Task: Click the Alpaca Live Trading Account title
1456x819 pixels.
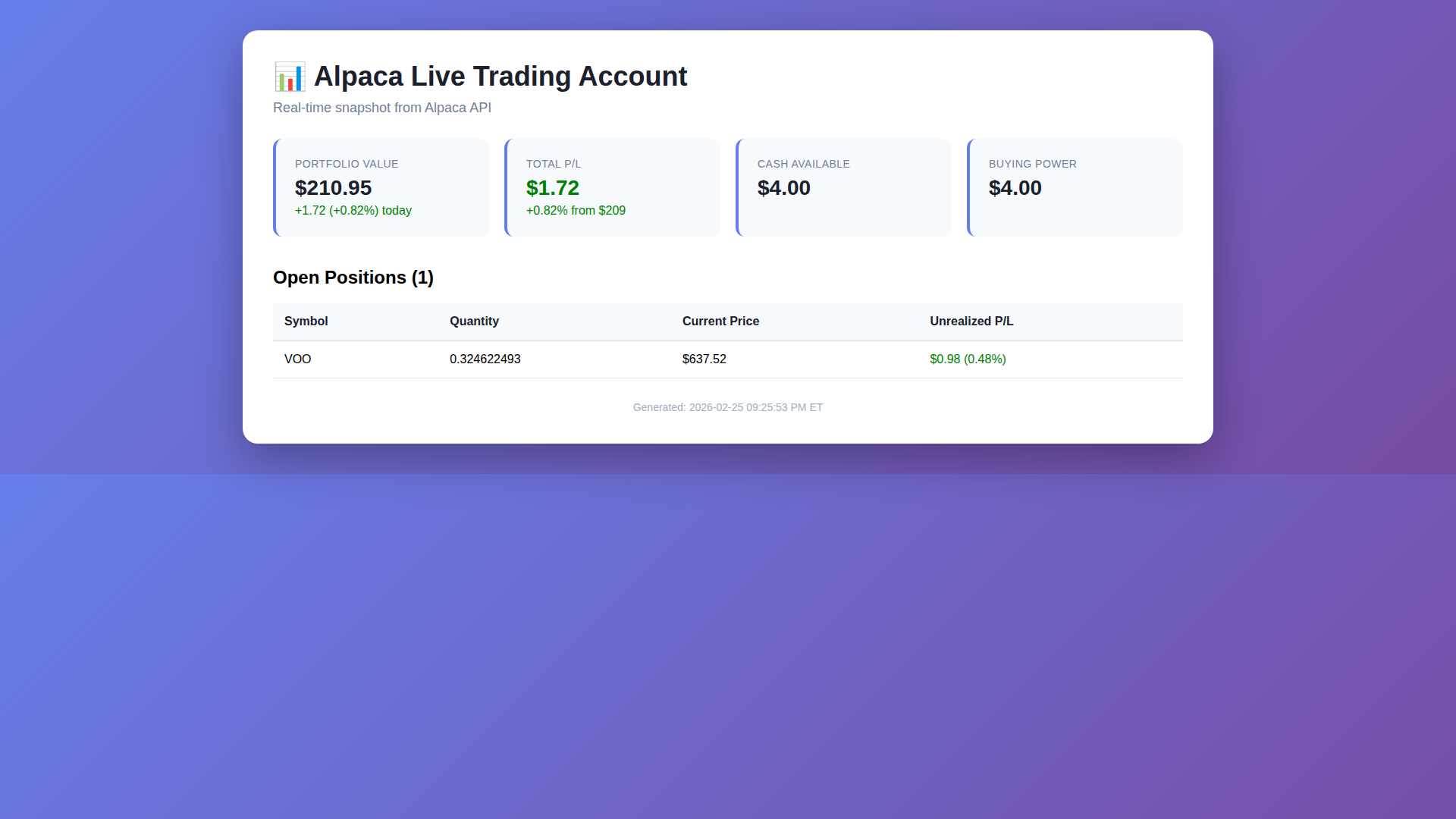Action: [501, 76]
